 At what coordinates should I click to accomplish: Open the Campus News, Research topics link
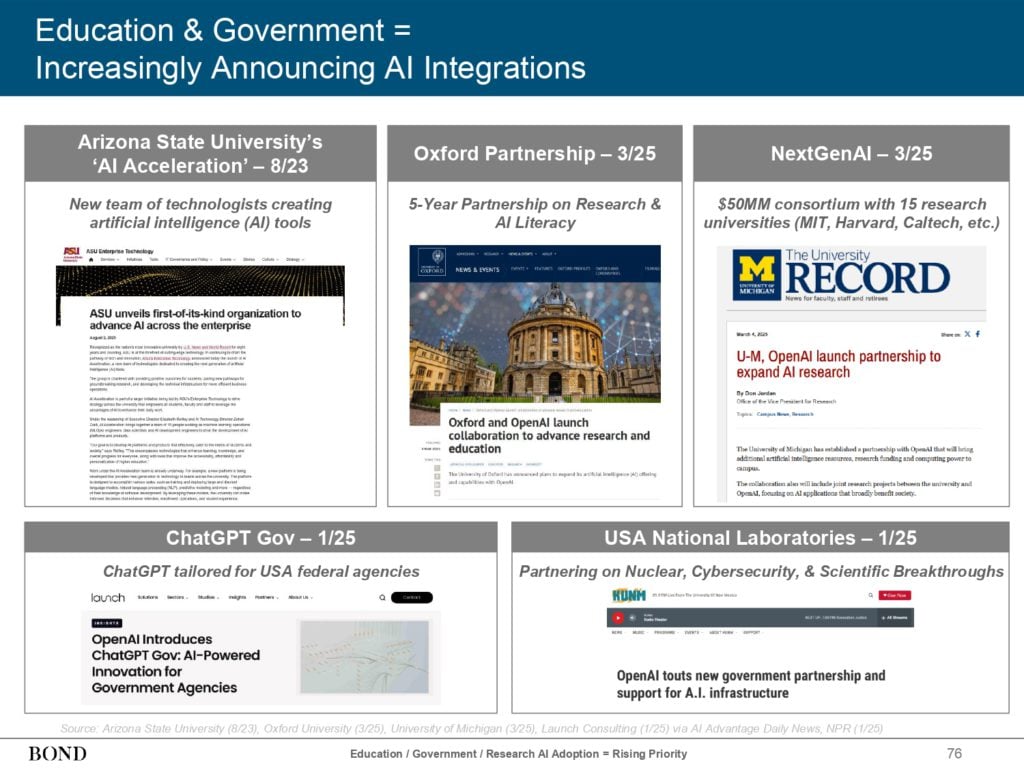pyautogui.click(x=784, y=414)
